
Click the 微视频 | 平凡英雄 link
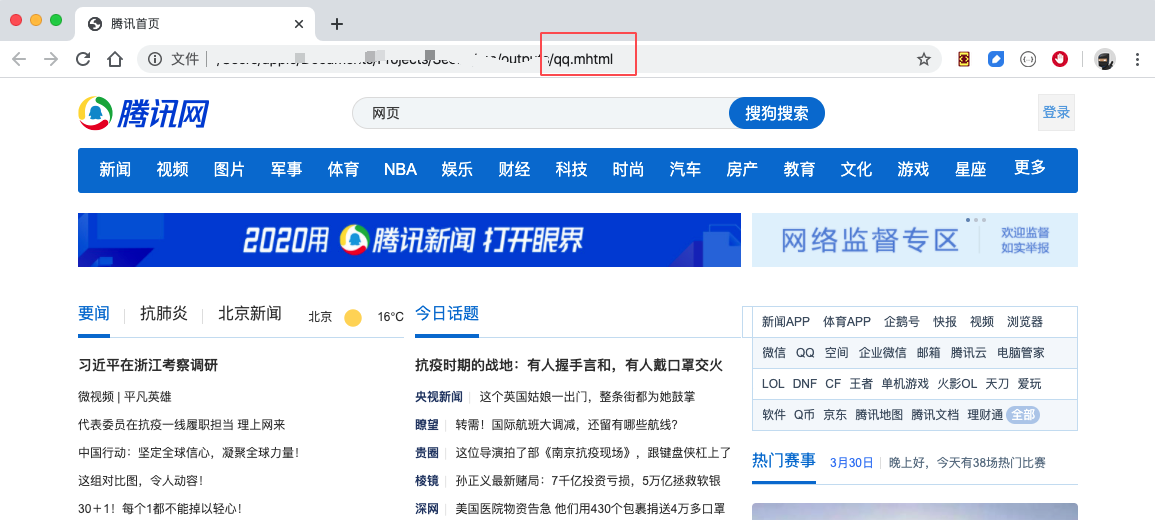tap(124, 397)
